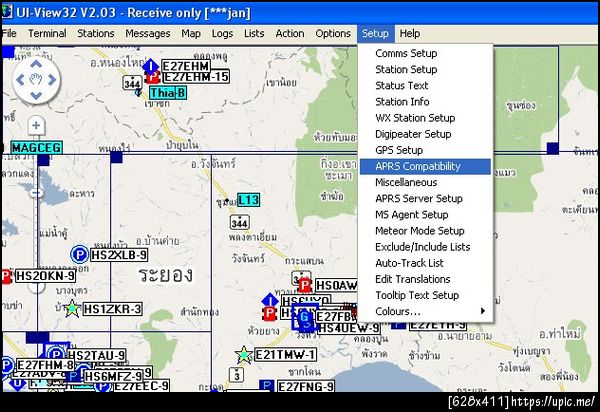600x412 pixels.
Task: Pan the map right with the arrow
Action: [52, 80]
